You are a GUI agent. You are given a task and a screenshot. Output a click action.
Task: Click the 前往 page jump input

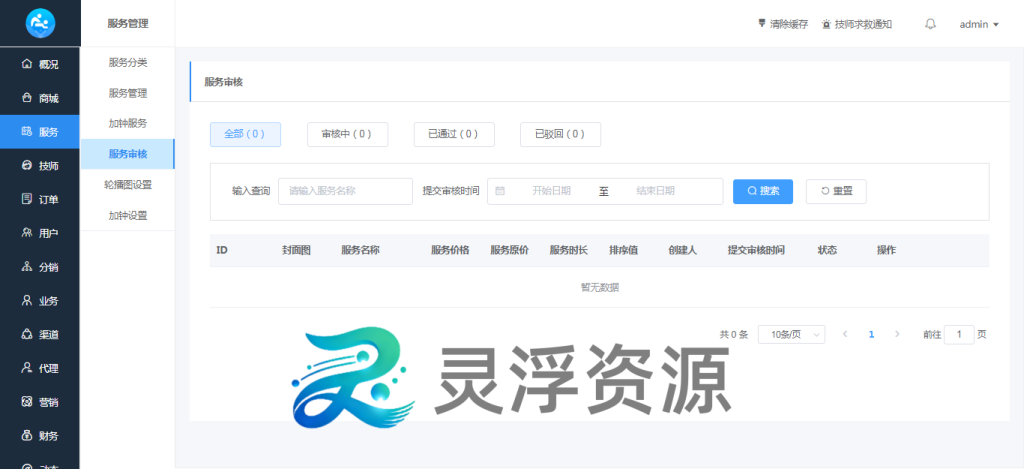(x=959, y=334)
